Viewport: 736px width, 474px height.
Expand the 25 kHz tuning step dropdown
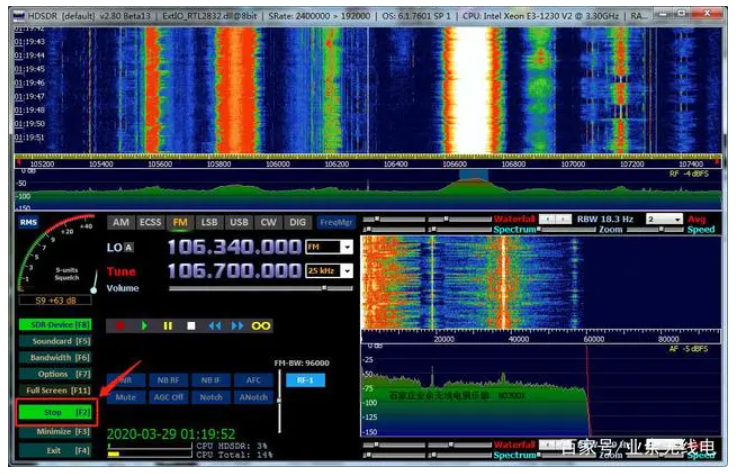(x=346, y=270)
